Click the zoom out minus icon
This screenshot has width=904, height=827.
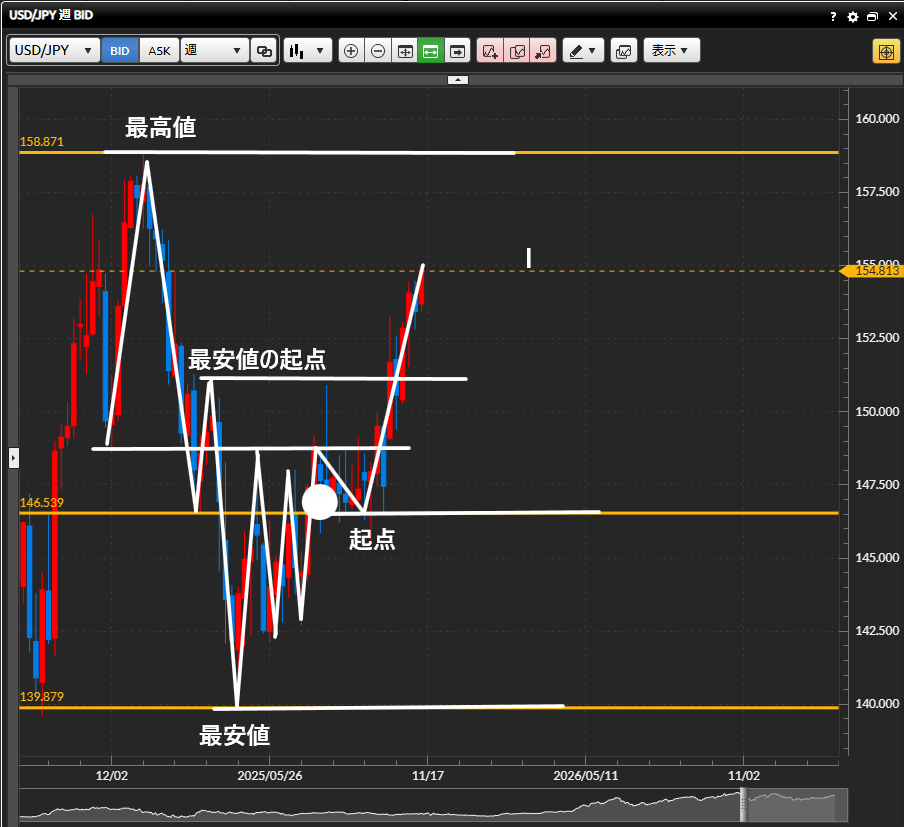click(x=378, y=51)
